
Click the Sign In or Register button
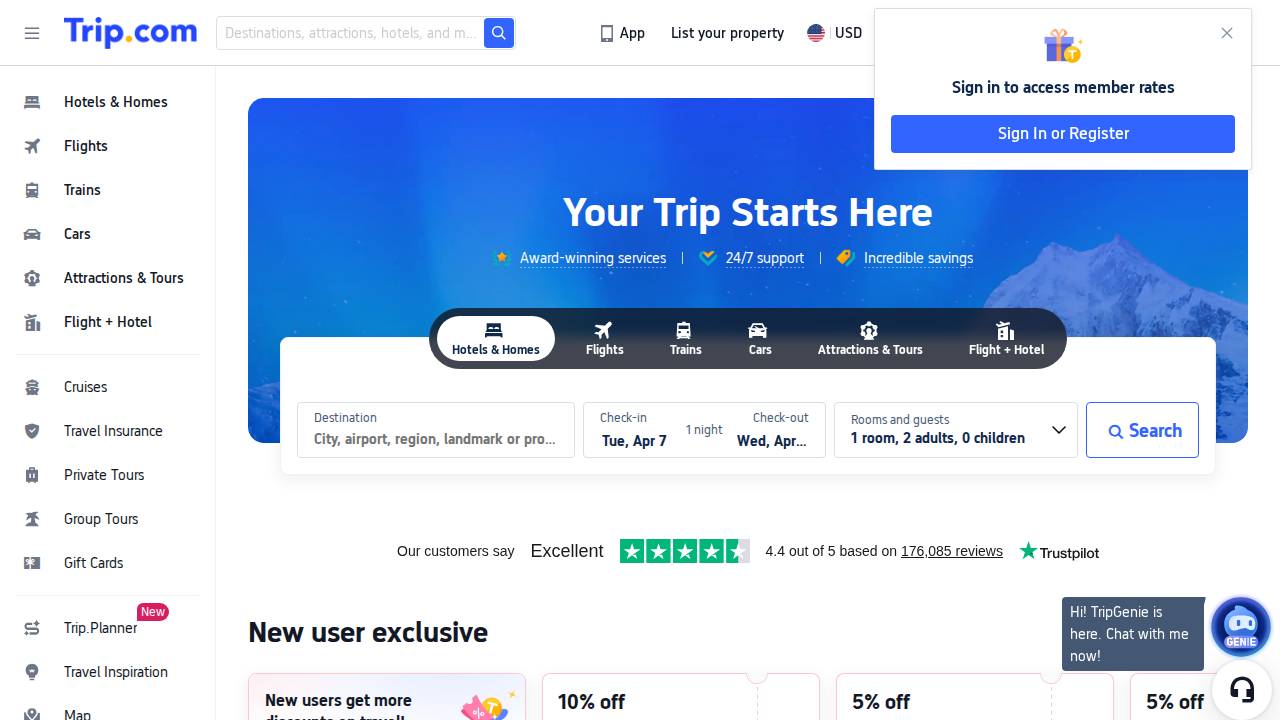pos(1062,134)
